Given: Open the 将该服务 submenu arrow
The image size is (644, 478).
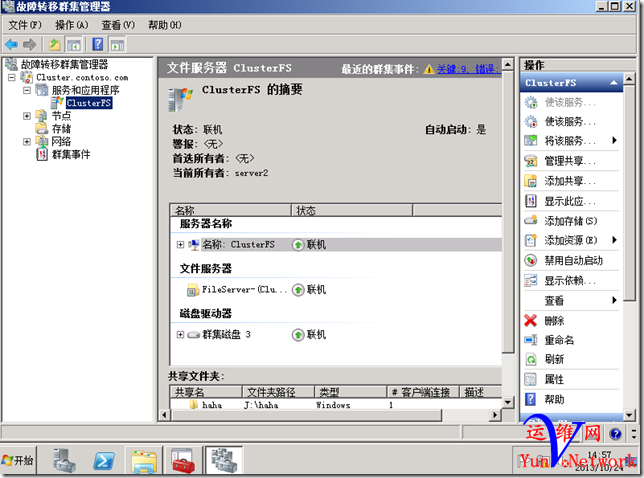Looking at the screenshot, I should point(614,140).
